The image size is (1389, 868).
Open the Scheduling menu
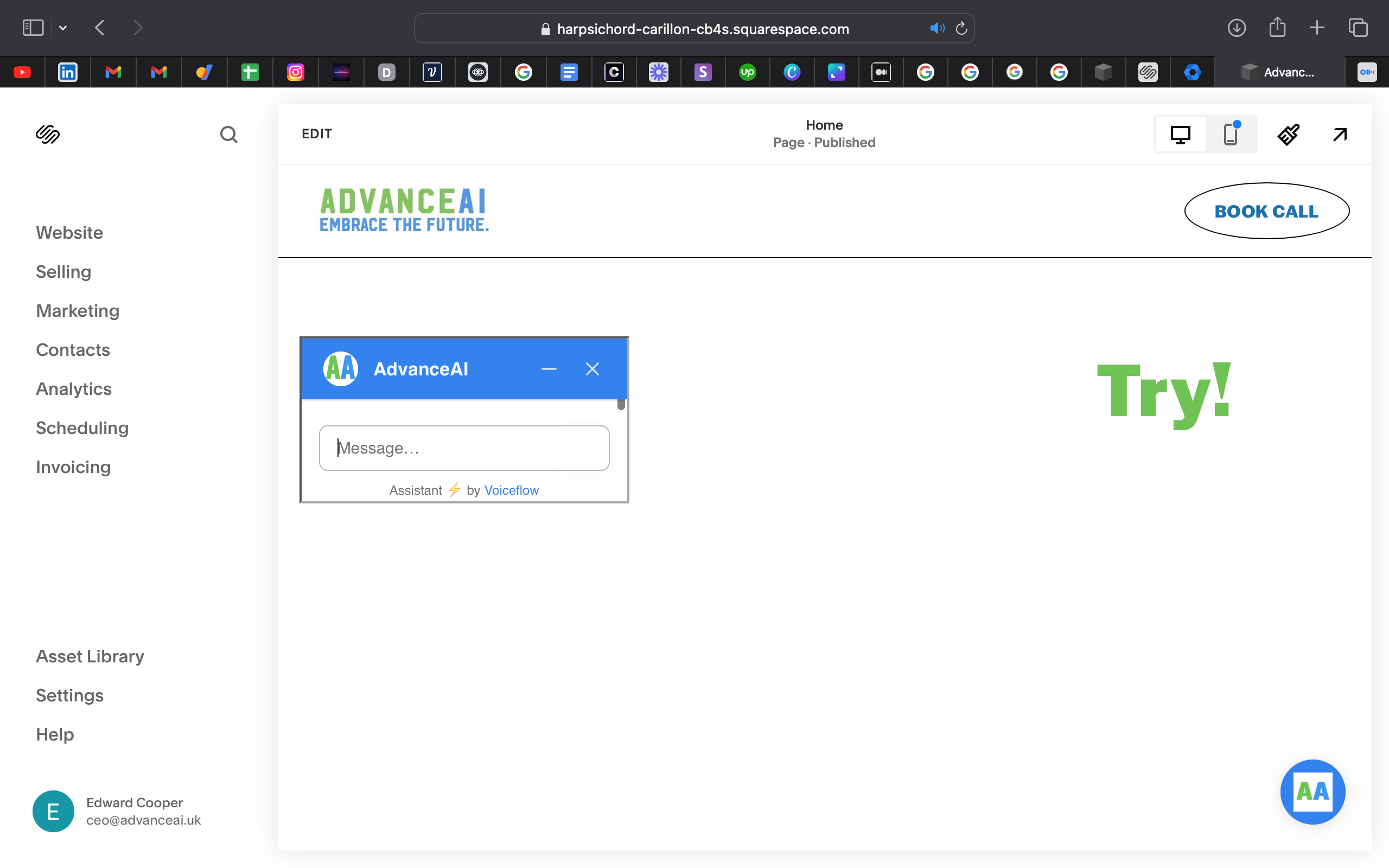pyautogui.click(x=82, y=427)
